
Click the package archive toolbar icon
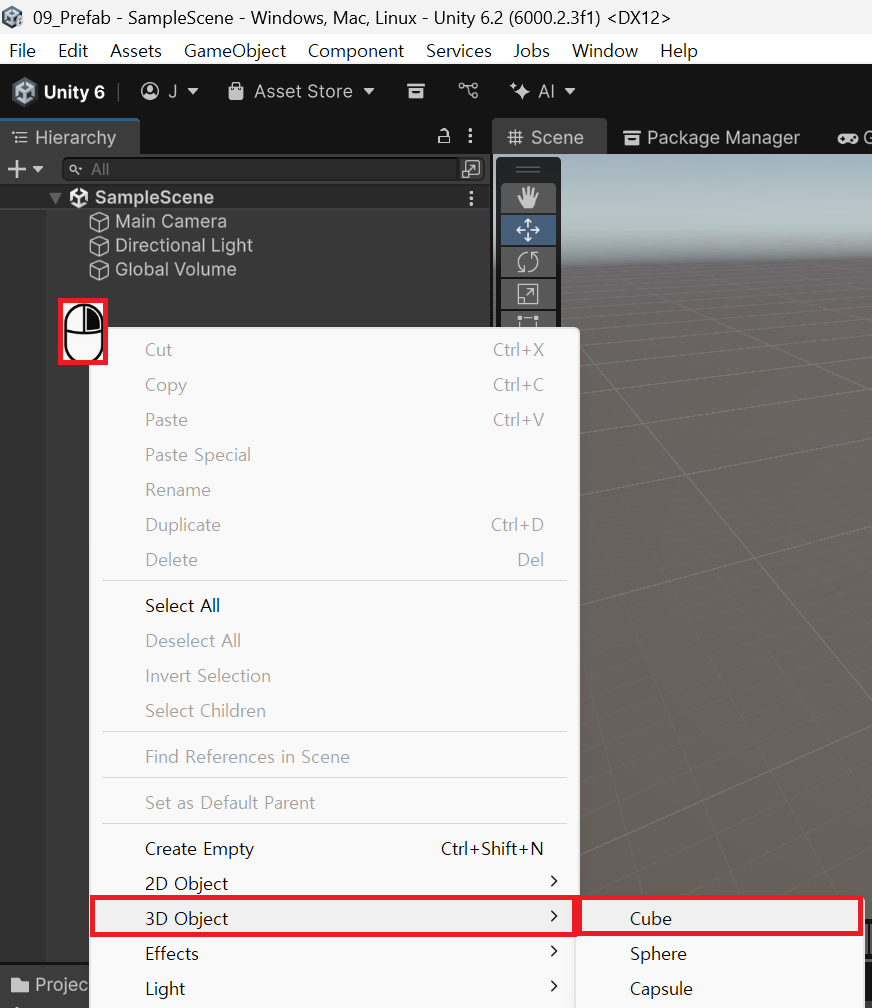(416, 91)
